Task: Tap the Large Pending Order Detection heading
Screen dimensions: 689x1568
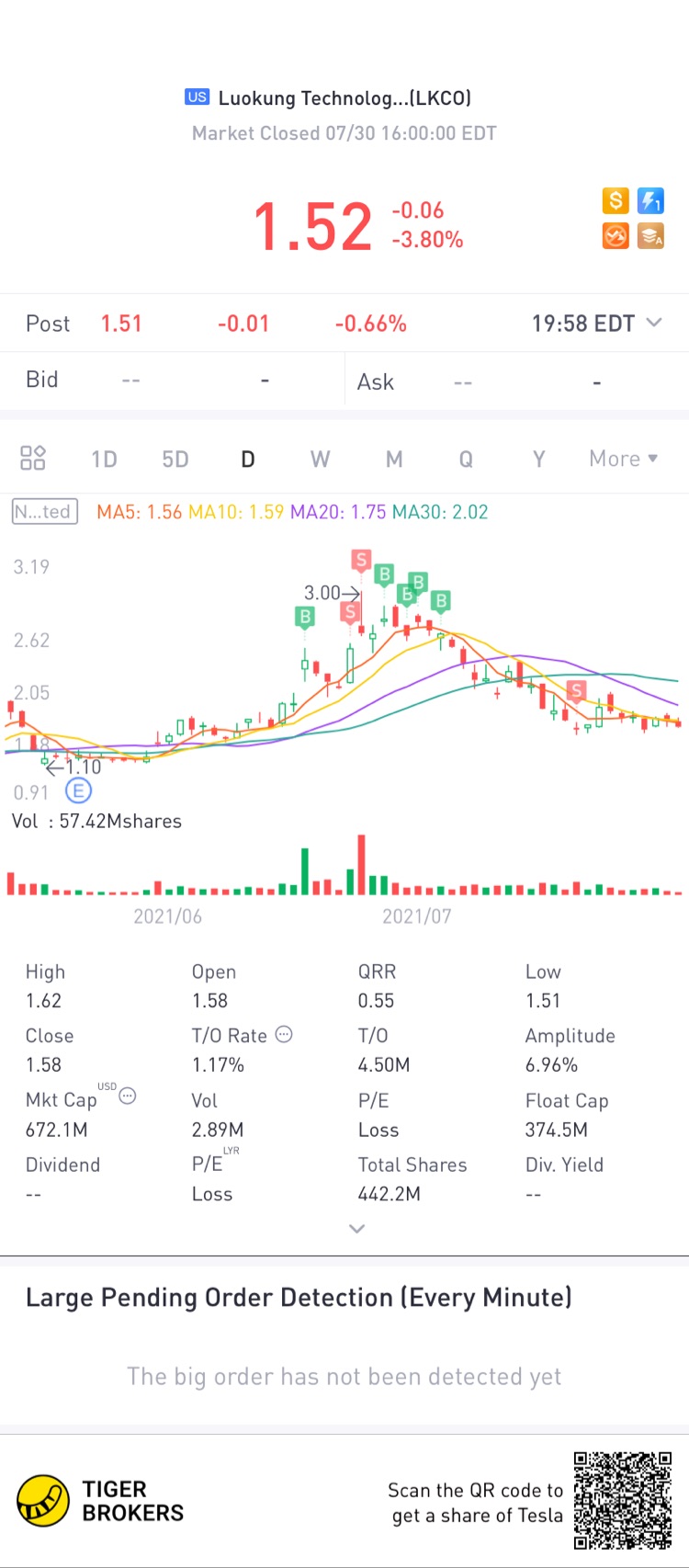Action: [299, 1298]
